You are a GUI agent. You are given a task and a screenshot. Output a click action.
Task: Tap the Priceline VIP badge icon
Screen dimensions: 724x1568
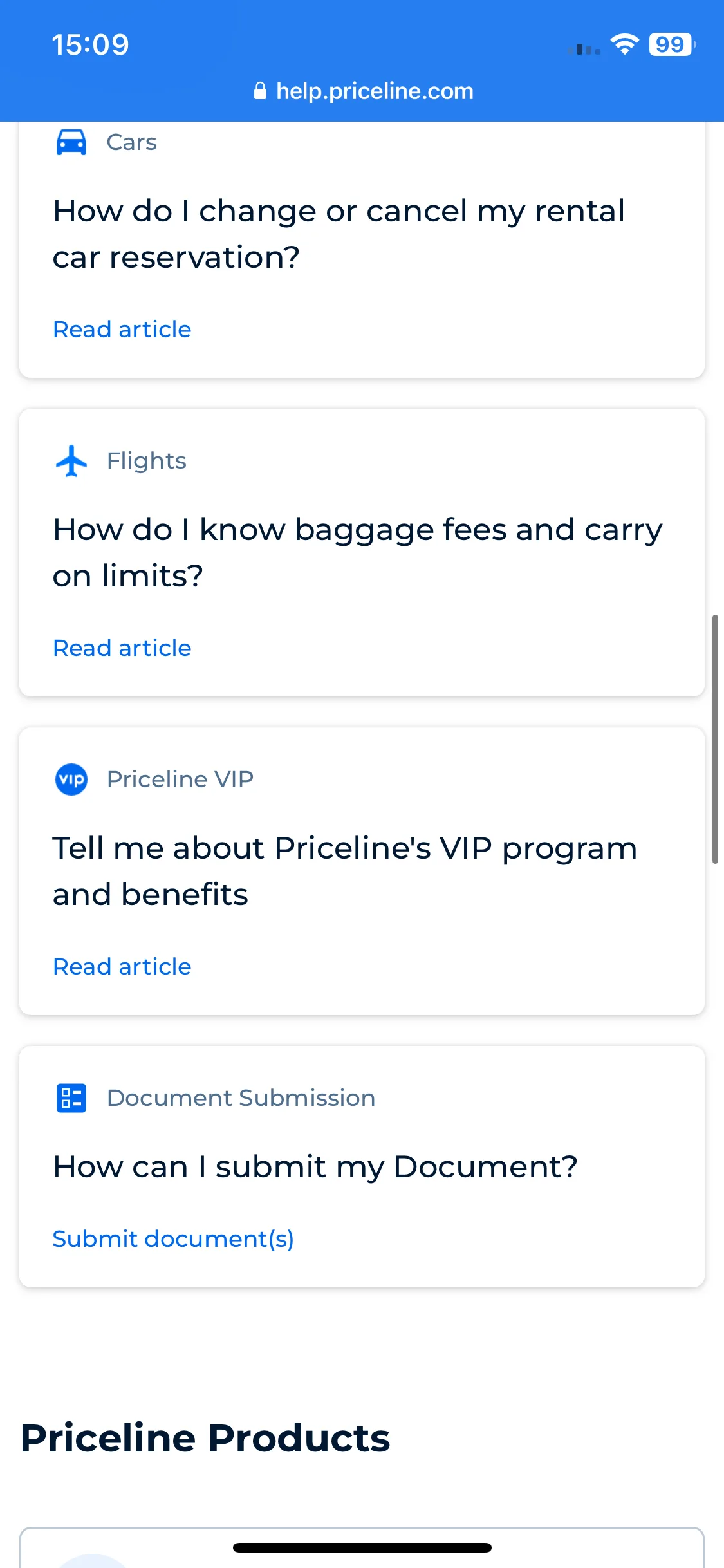(x=71, y=779)
